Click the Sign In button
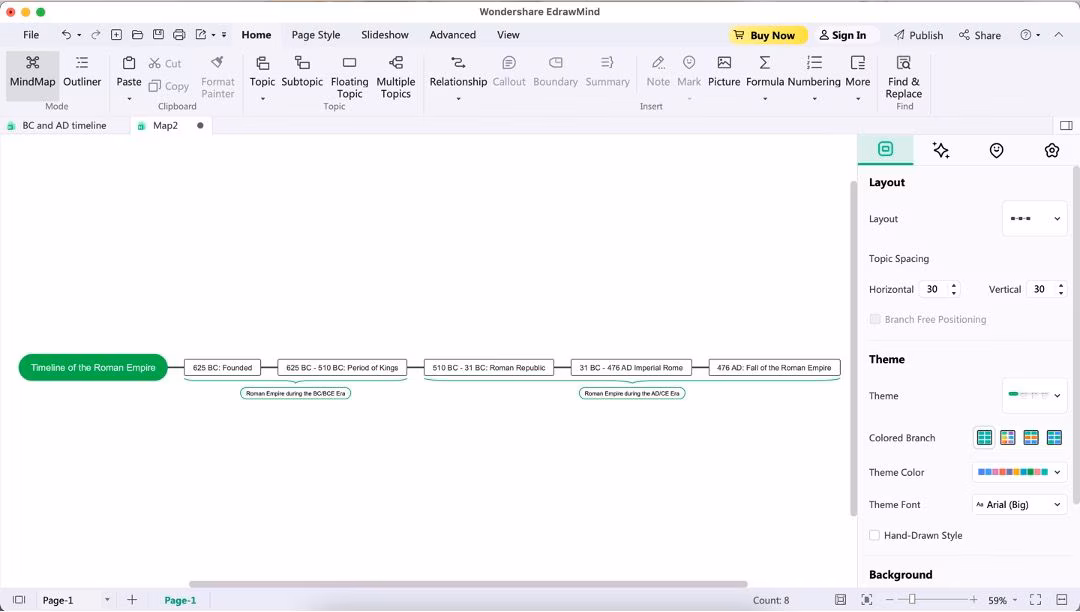Viewport: 1080px width, 612px height. (842, 35)
